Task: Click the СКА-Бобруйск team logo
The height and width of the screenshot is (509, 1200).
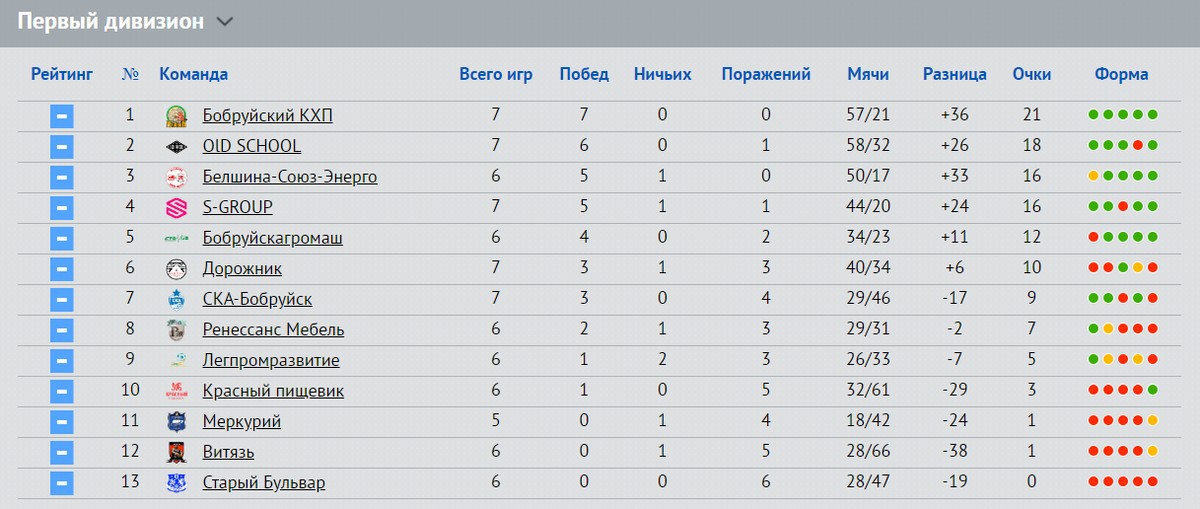Action: (x=176, y=300)
